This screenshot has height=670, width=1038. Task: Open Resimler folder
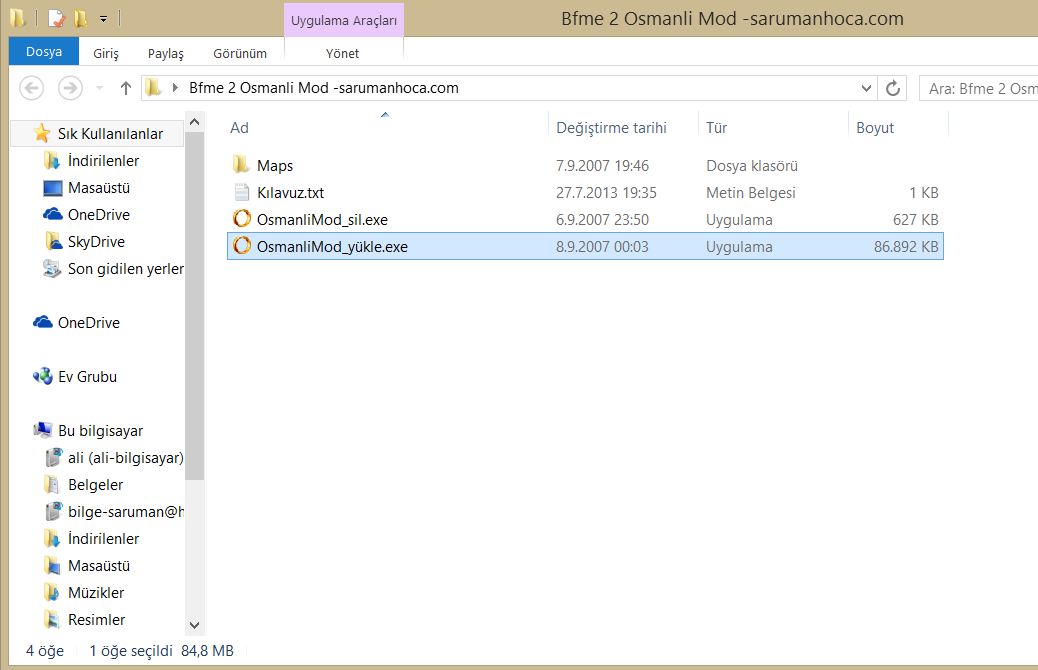97,620
